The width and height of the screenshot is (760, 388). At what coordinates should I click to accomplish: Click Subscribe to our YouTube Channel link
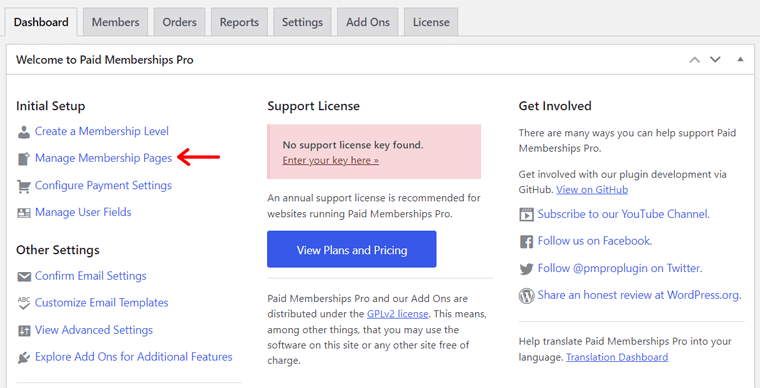click(624, 214)
